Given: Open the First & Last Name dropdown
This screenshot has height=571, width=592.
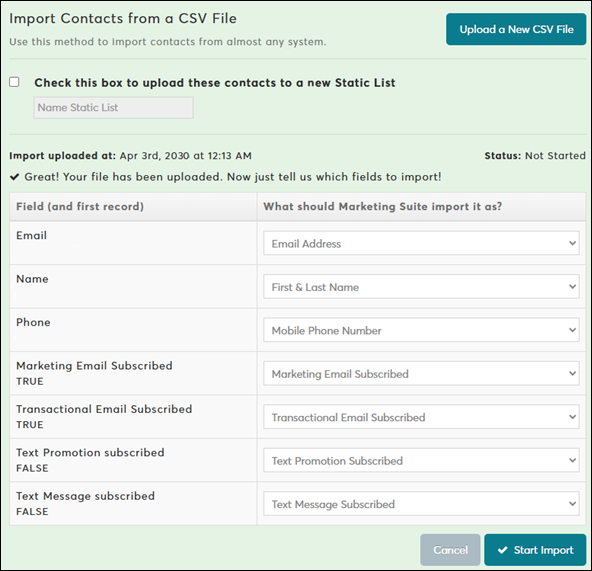Looking at the screenshot, I should click(x=421, y=287).
